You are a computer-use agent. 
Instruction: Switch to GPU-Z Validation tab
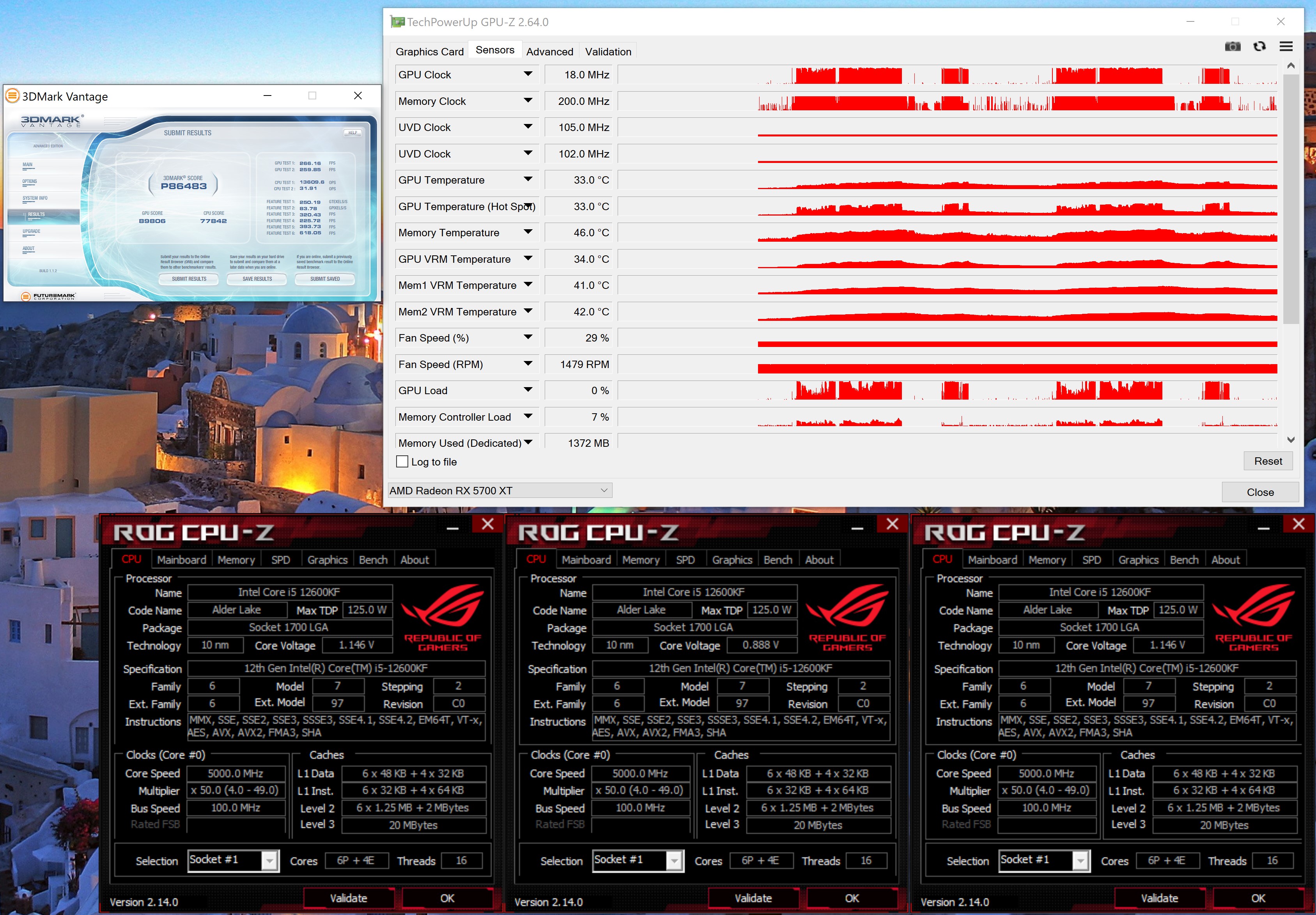coord(608,51)
